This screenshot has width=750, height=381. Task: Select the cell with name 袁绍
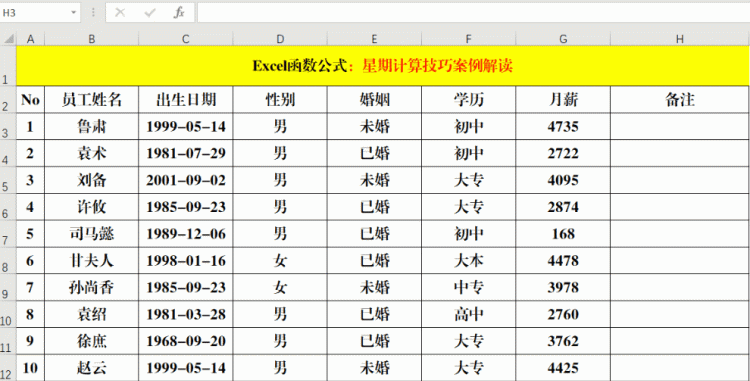91,314
